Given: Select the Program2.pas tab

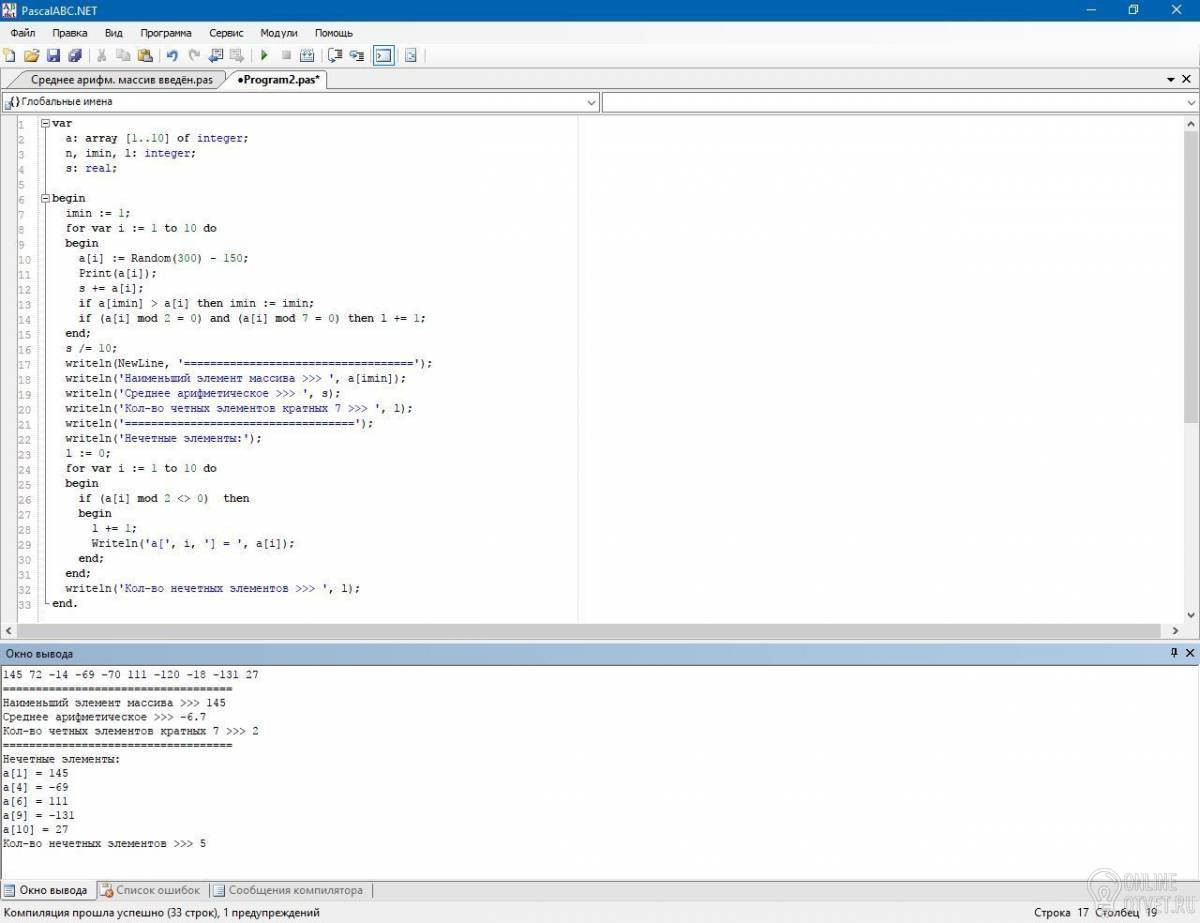Looking at the screenshot, I should (278, 80).
